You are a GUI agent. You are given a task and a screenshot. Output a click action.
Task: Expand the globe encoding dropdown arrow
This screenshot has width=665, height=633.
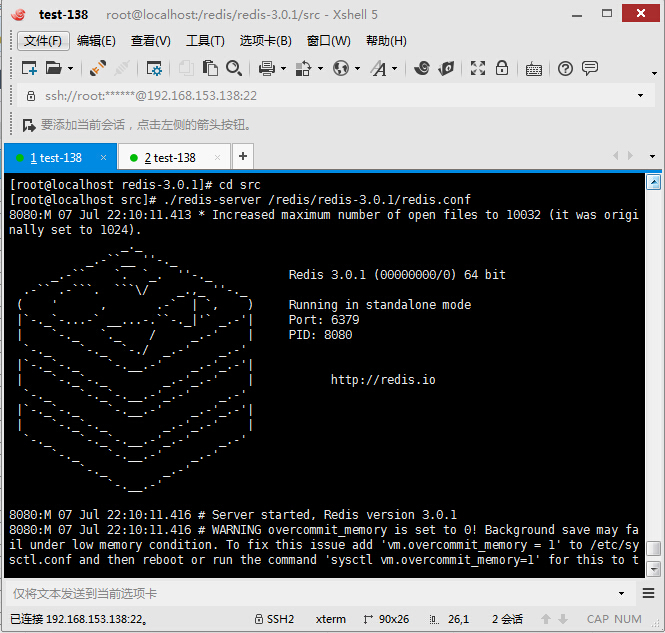coord(358,68)
